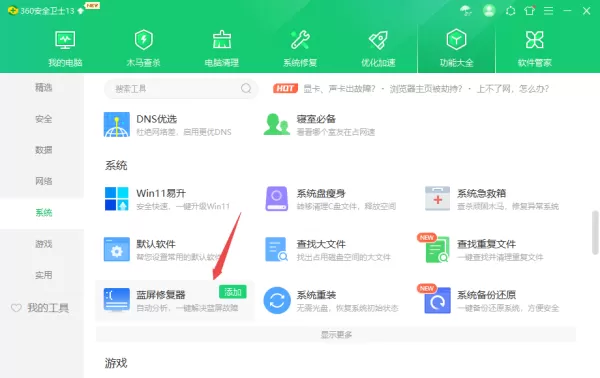The height and width of the screenshot is (378, 600).
Task: Open the skin shirt icon
Action: [x=530, y=11]
